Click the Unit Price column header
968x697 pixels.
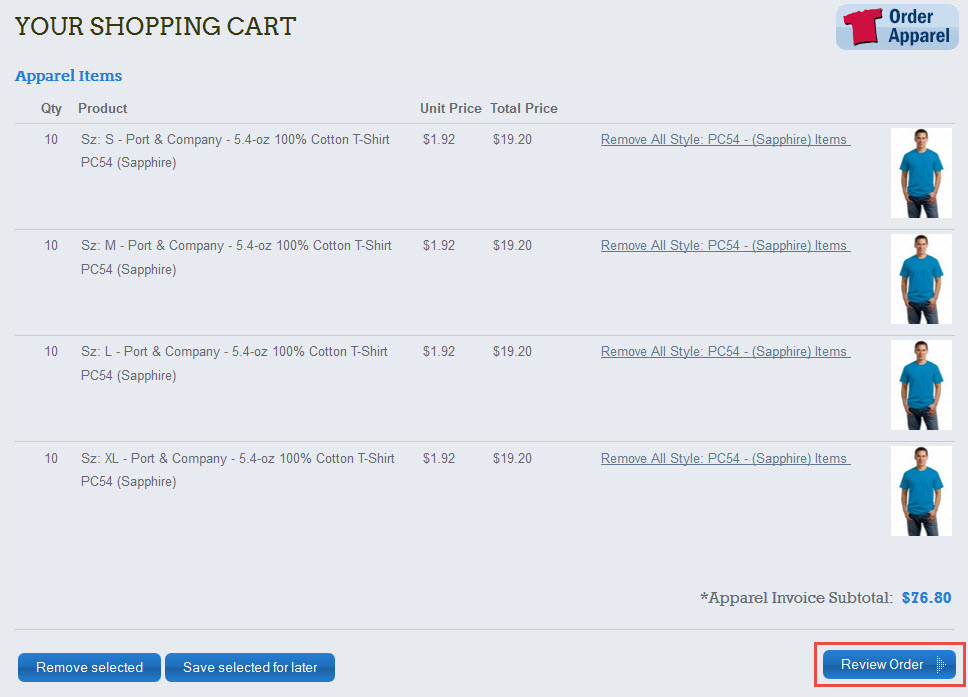[450, 108]
